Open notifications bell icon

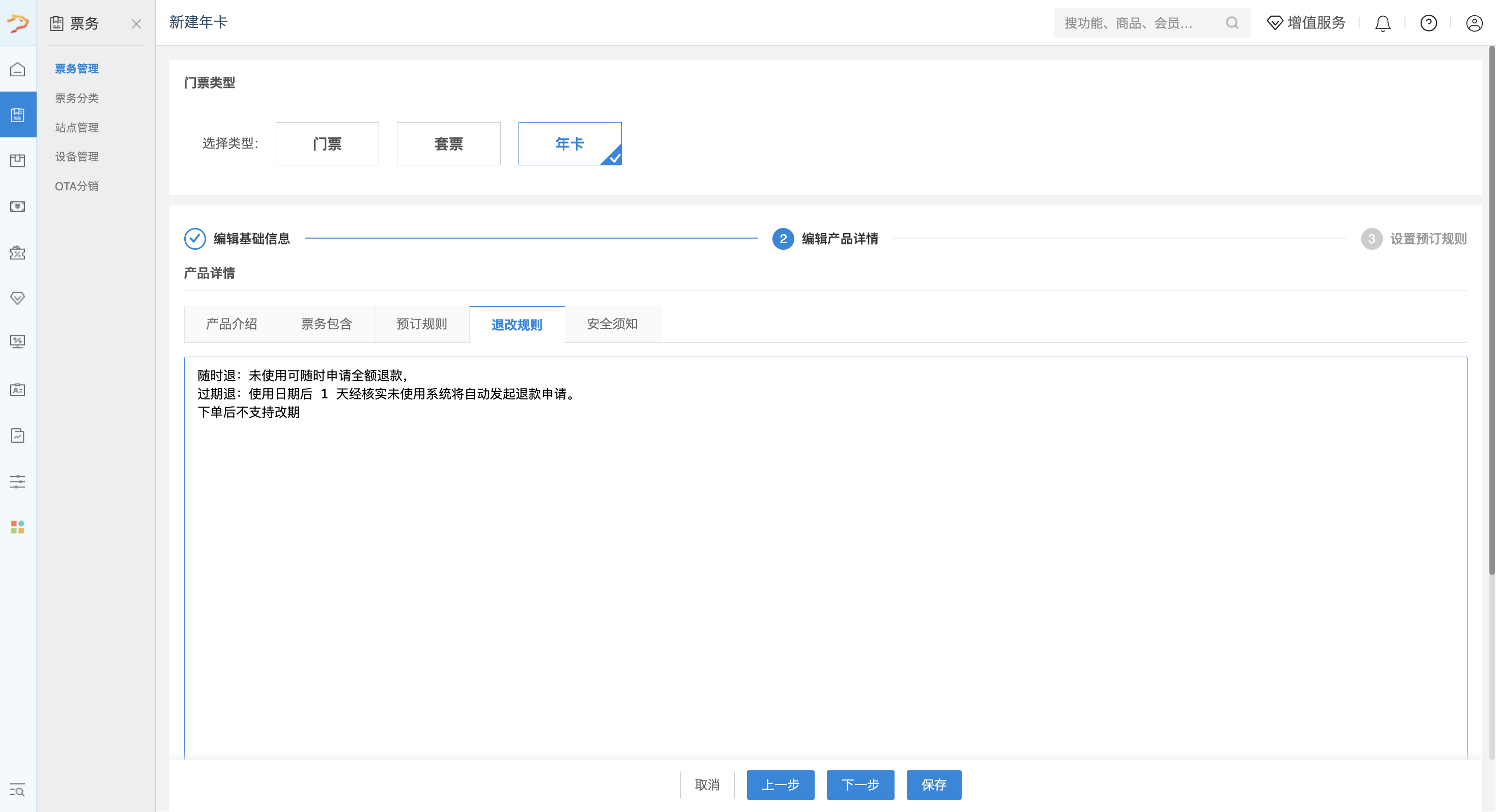tap(1383, 23)
